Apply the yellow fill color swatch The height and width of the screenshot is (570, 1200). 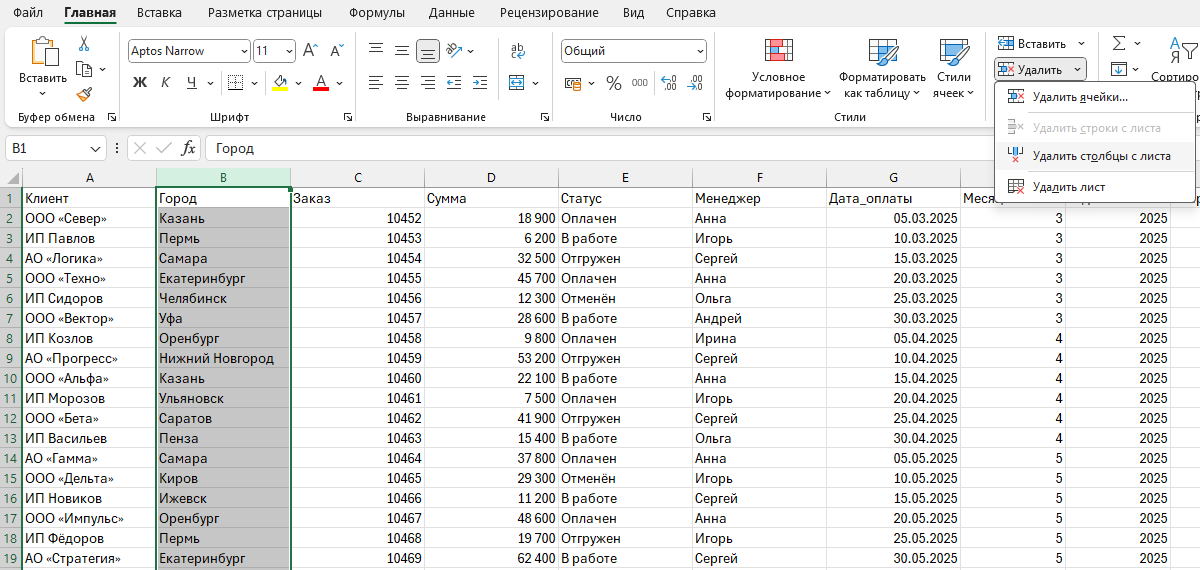(281, 83)
